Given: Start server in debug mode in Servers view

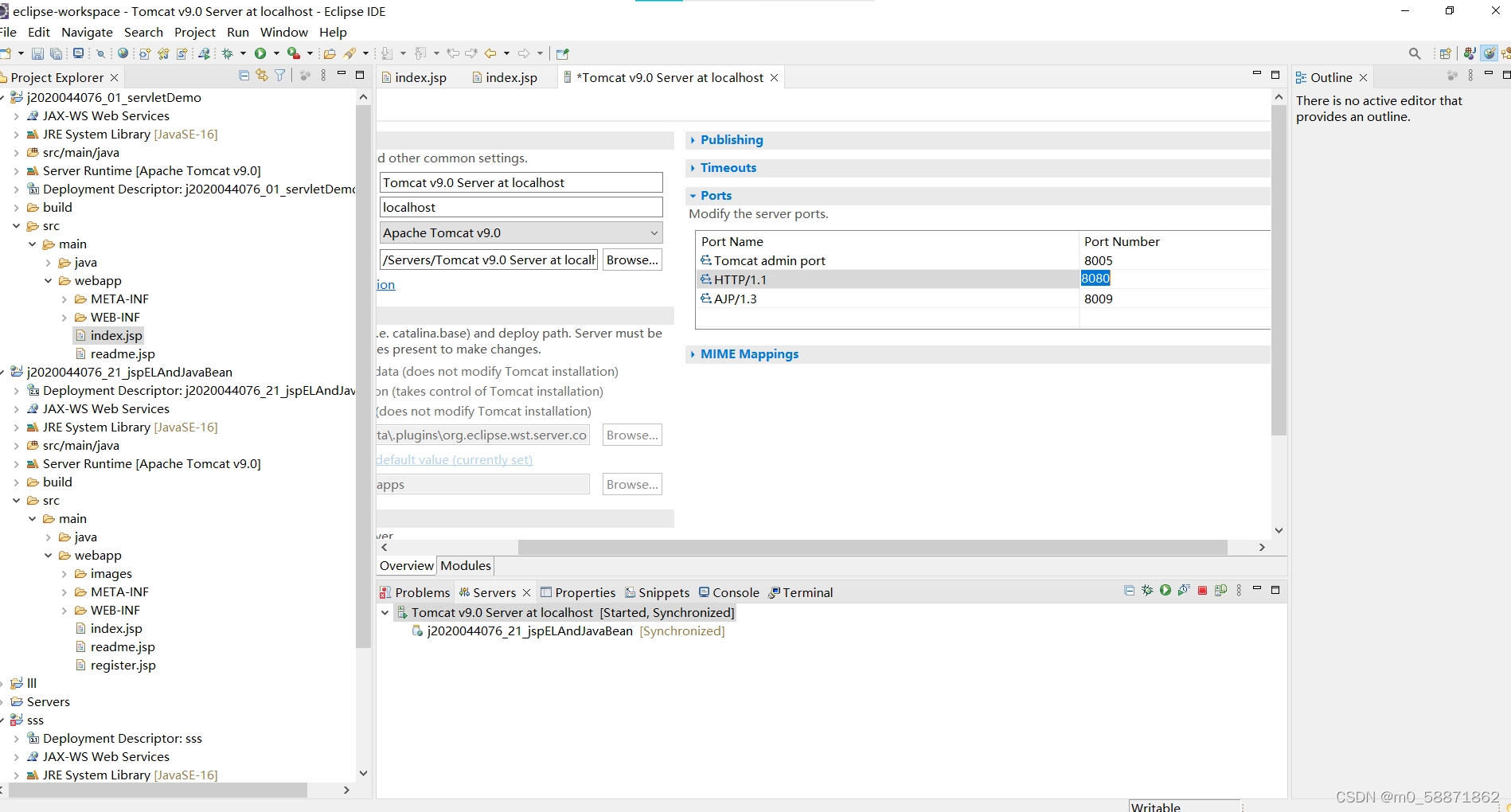Looking at the screenshot, I should 1147,591.
